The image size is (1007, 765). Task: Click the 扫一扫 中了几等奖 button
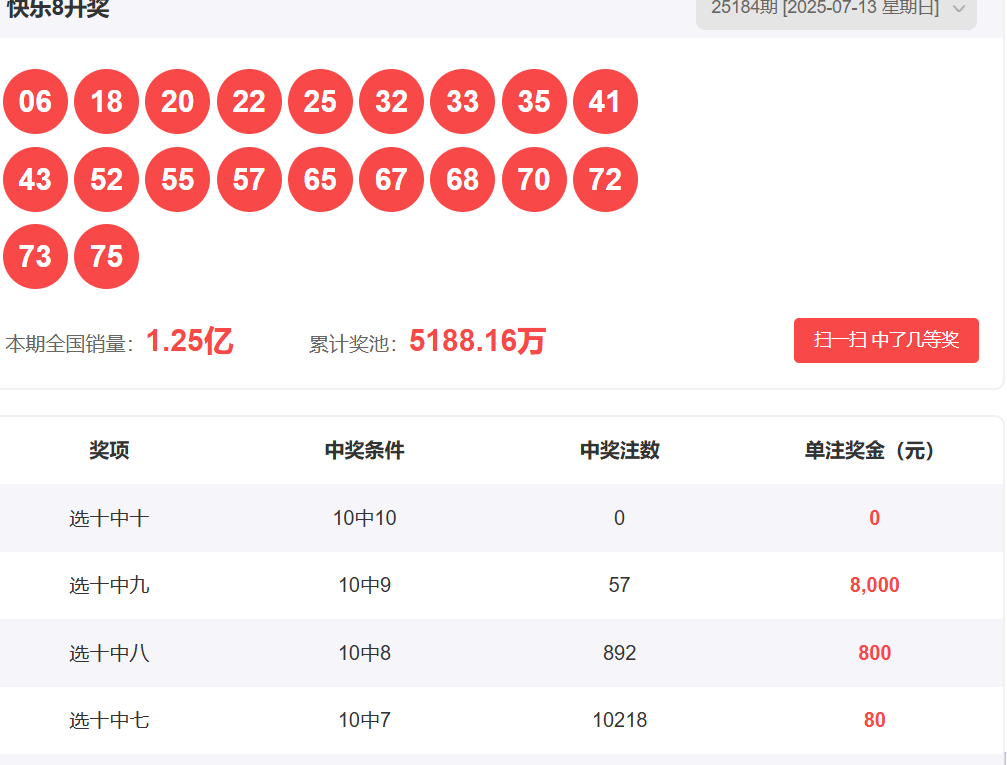[886, 340]
